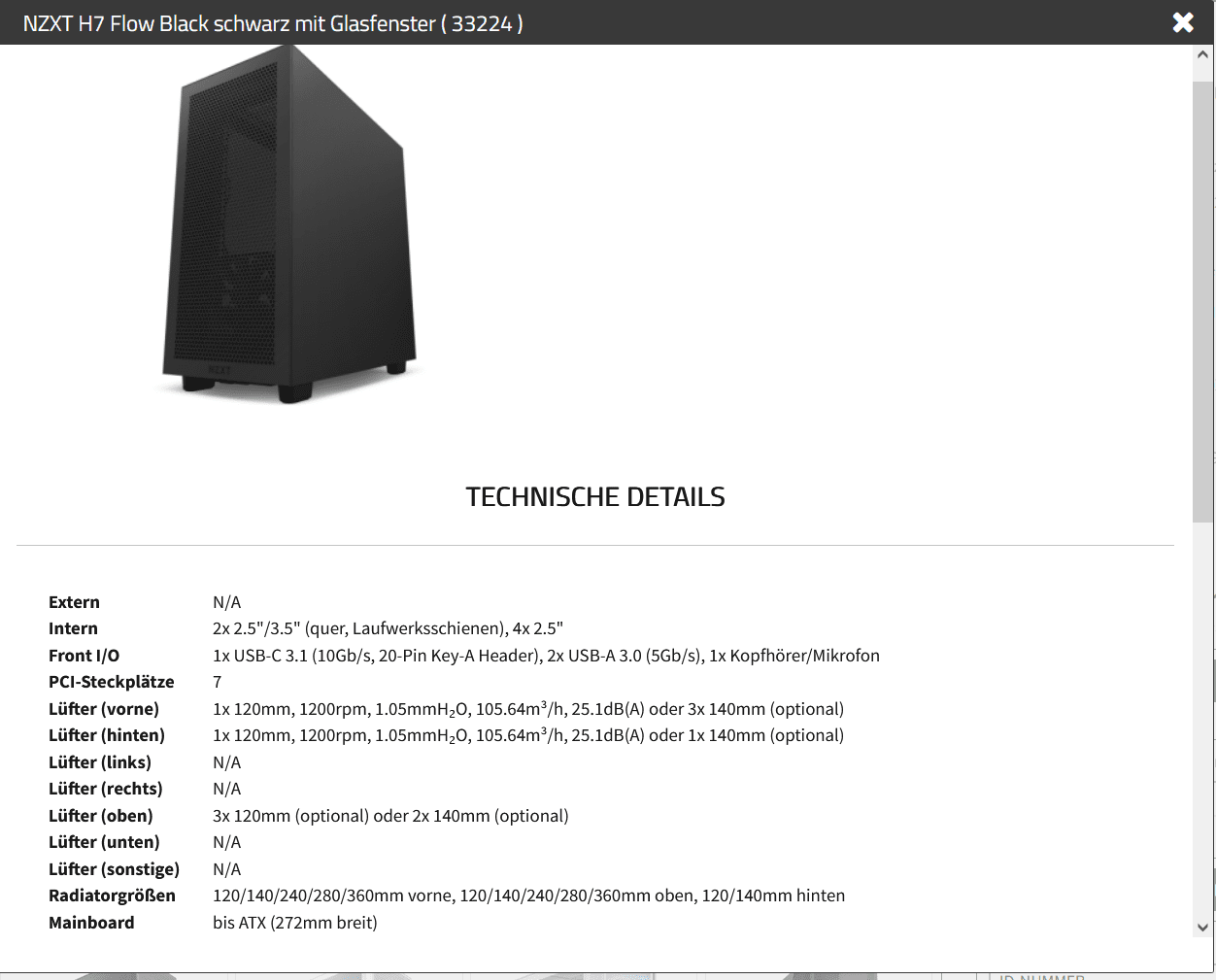This screenshot has height=980, width=1216.
Task: Click the value '3x 120mm (optional) oder 2x 140mm (optional)'
Action: point(390,816)
